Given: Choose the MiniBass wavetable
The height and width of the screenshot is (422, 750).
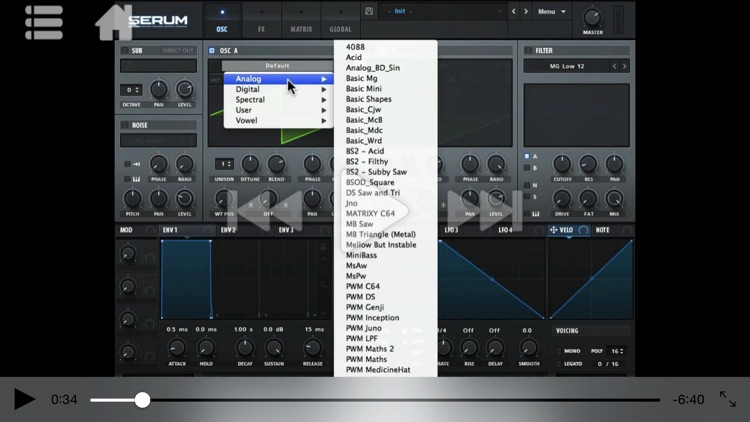Looking at the screenshot, I should pyautogui.click(x=362, y=255).
